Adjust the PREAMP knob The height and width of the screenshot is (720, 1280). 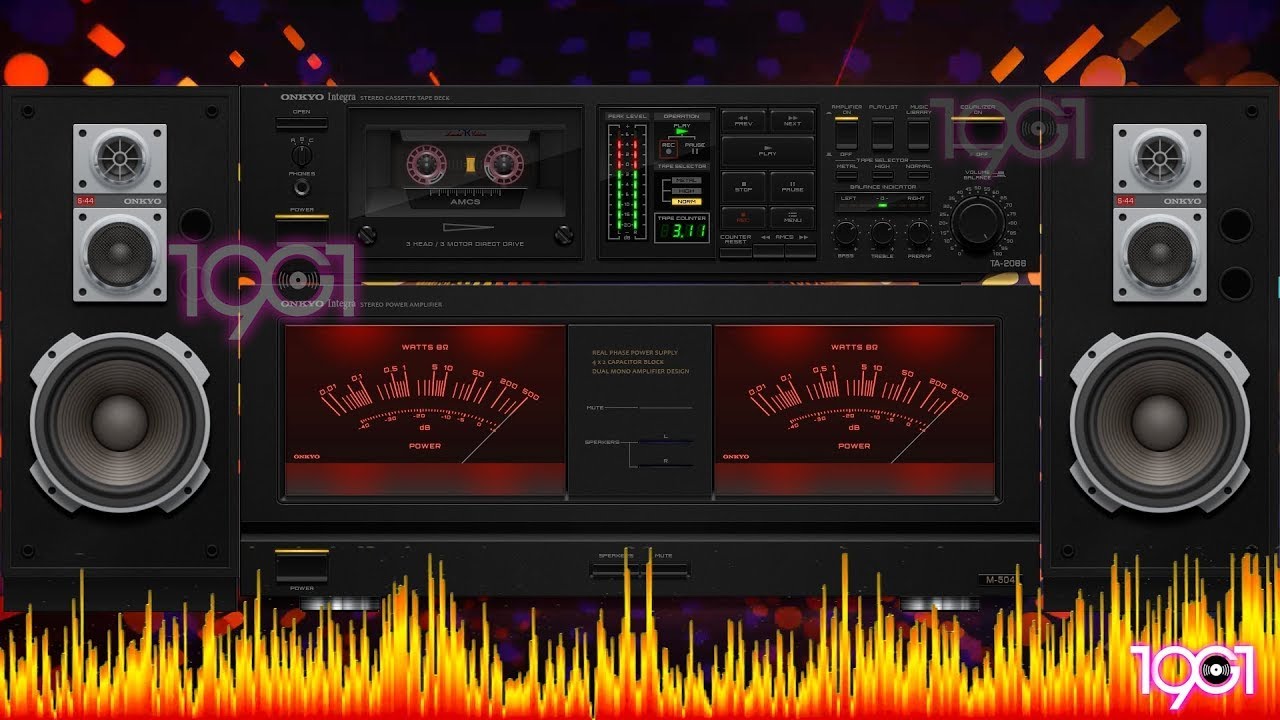tap(918, 234)
